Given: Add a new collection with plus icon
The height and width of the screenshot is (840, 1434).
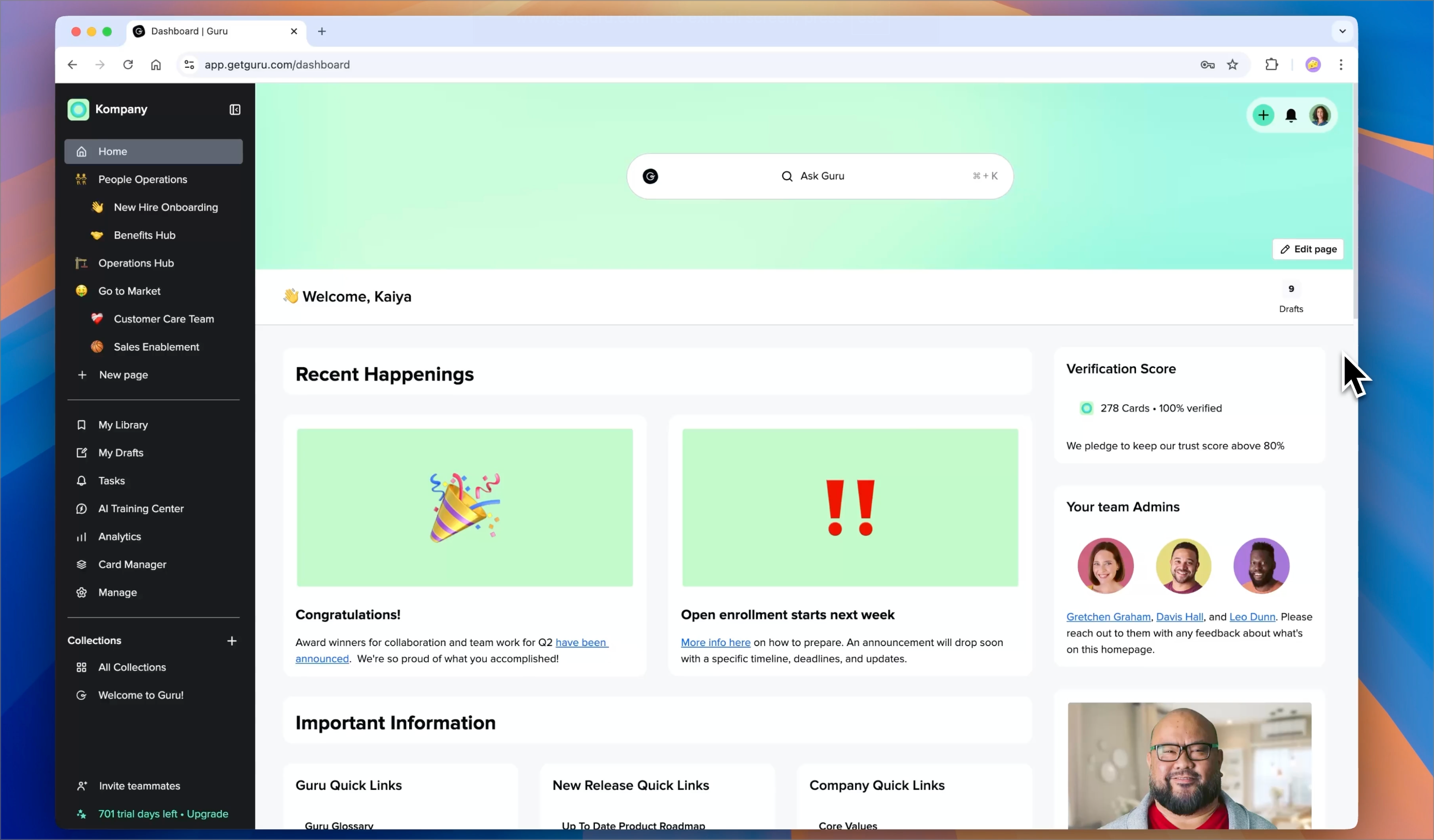Looking at the screenshot, I should [x=232, y=641].
